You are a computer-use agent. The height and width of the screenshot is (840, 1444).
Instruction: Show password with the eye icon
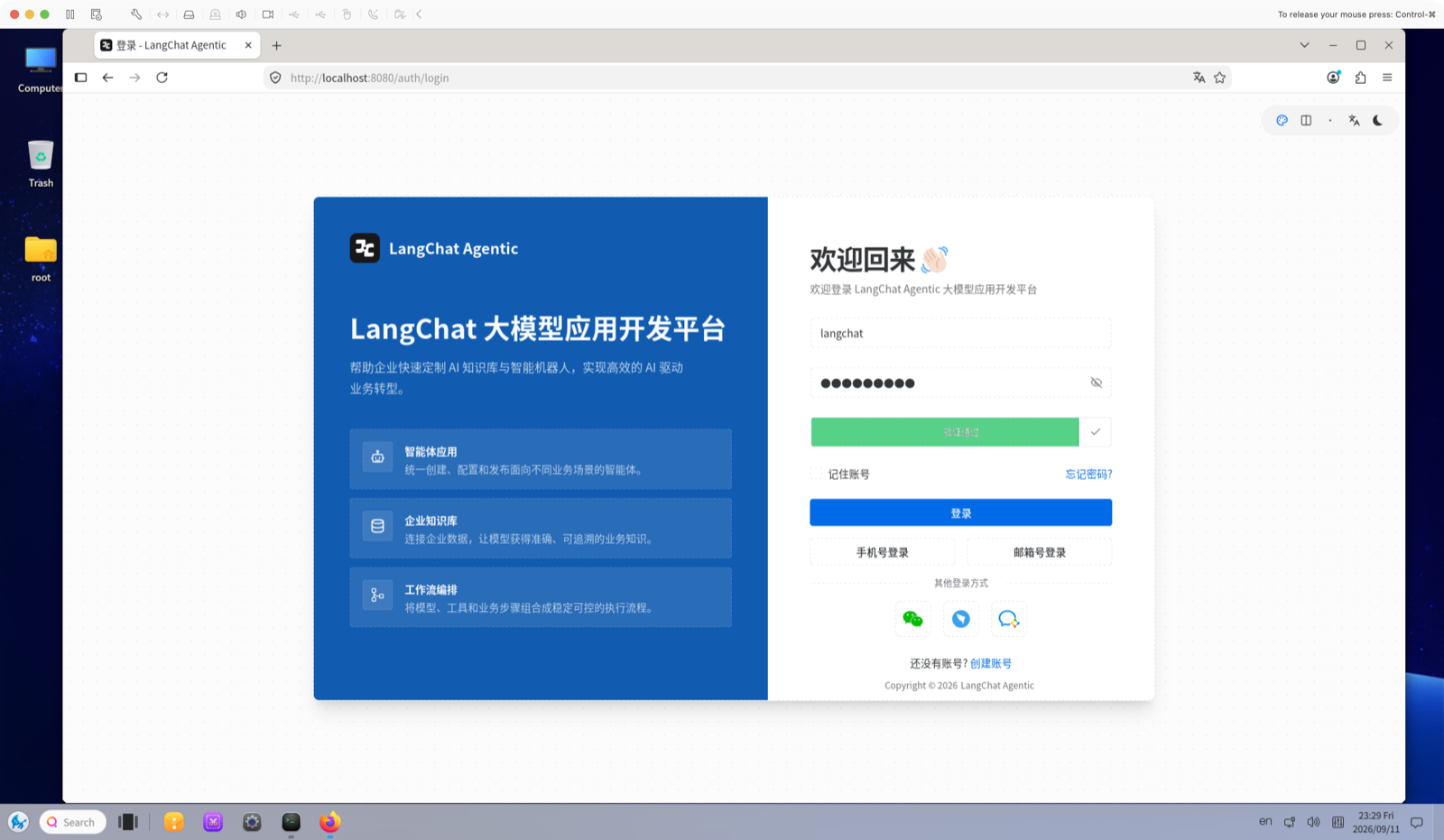[1096, 383]
